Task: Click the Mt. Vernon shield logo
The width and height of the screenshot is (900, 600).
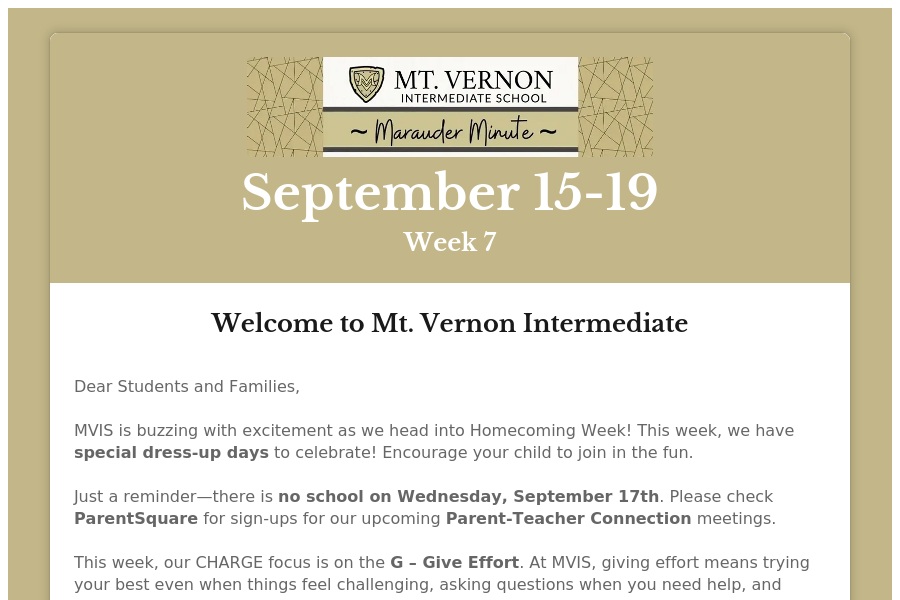Action: point(366,84)
